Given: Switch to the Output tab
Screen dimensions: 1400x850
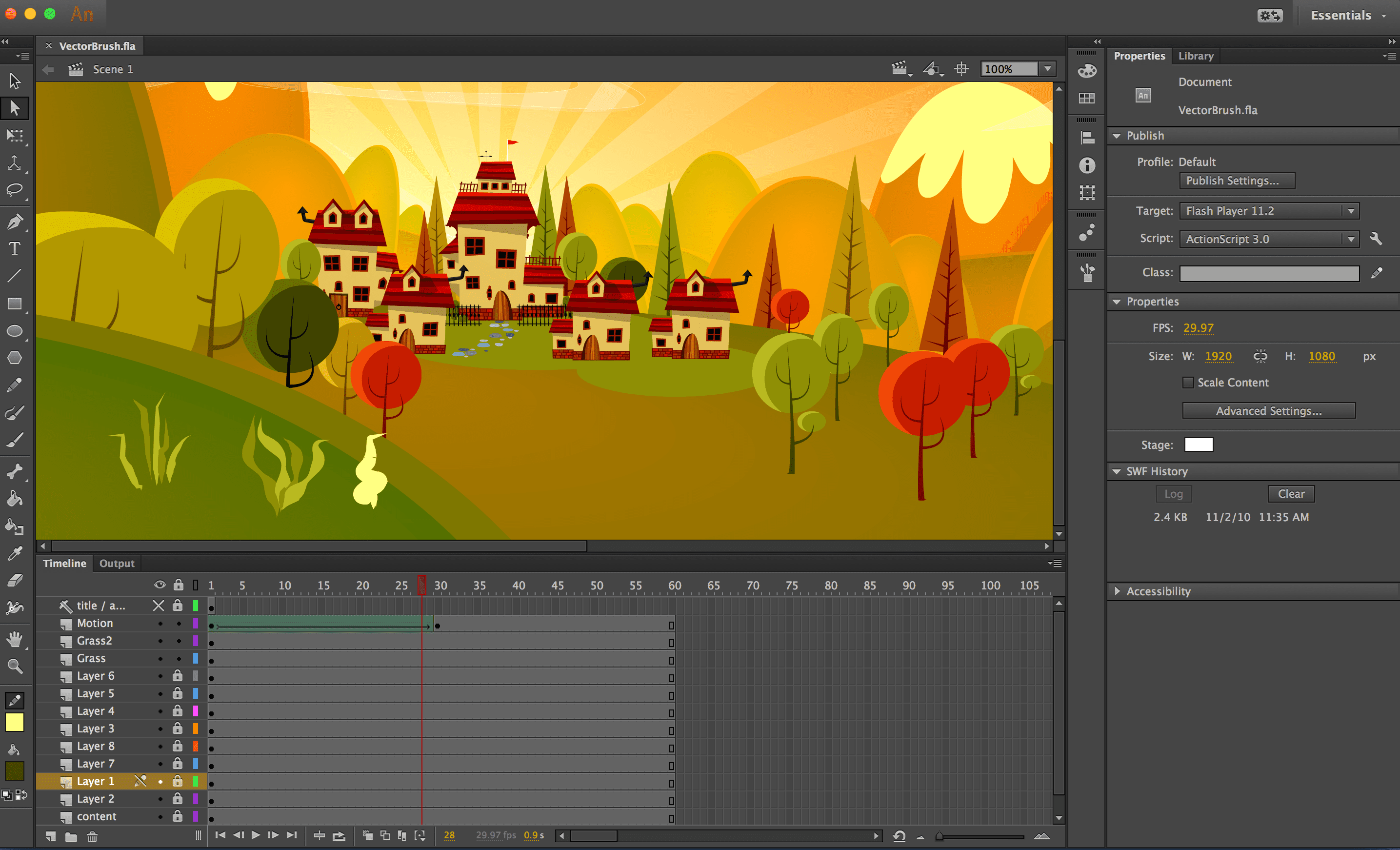Looking at the screenshot, I should pyautogui.click(x=117, y=563).
